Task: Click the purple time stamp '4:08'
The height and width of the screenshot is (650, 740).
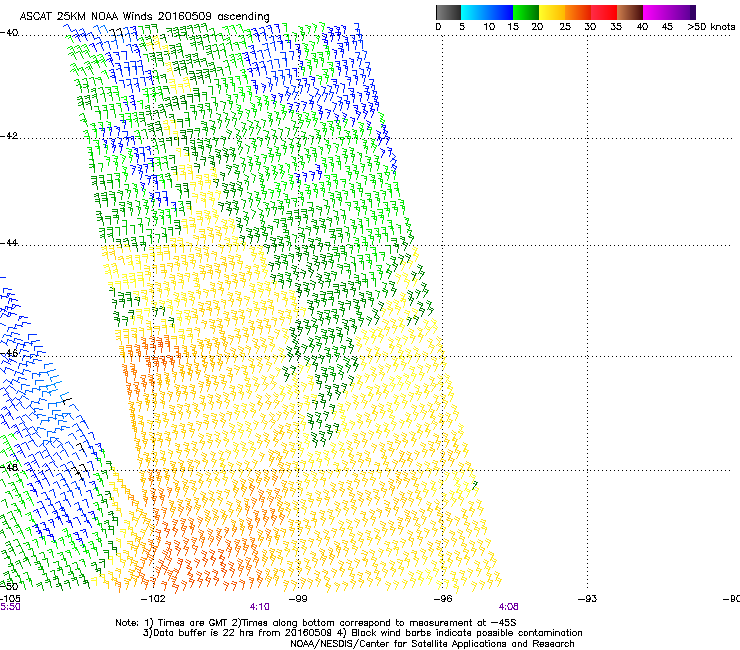Action: click(x=508, y=607)
